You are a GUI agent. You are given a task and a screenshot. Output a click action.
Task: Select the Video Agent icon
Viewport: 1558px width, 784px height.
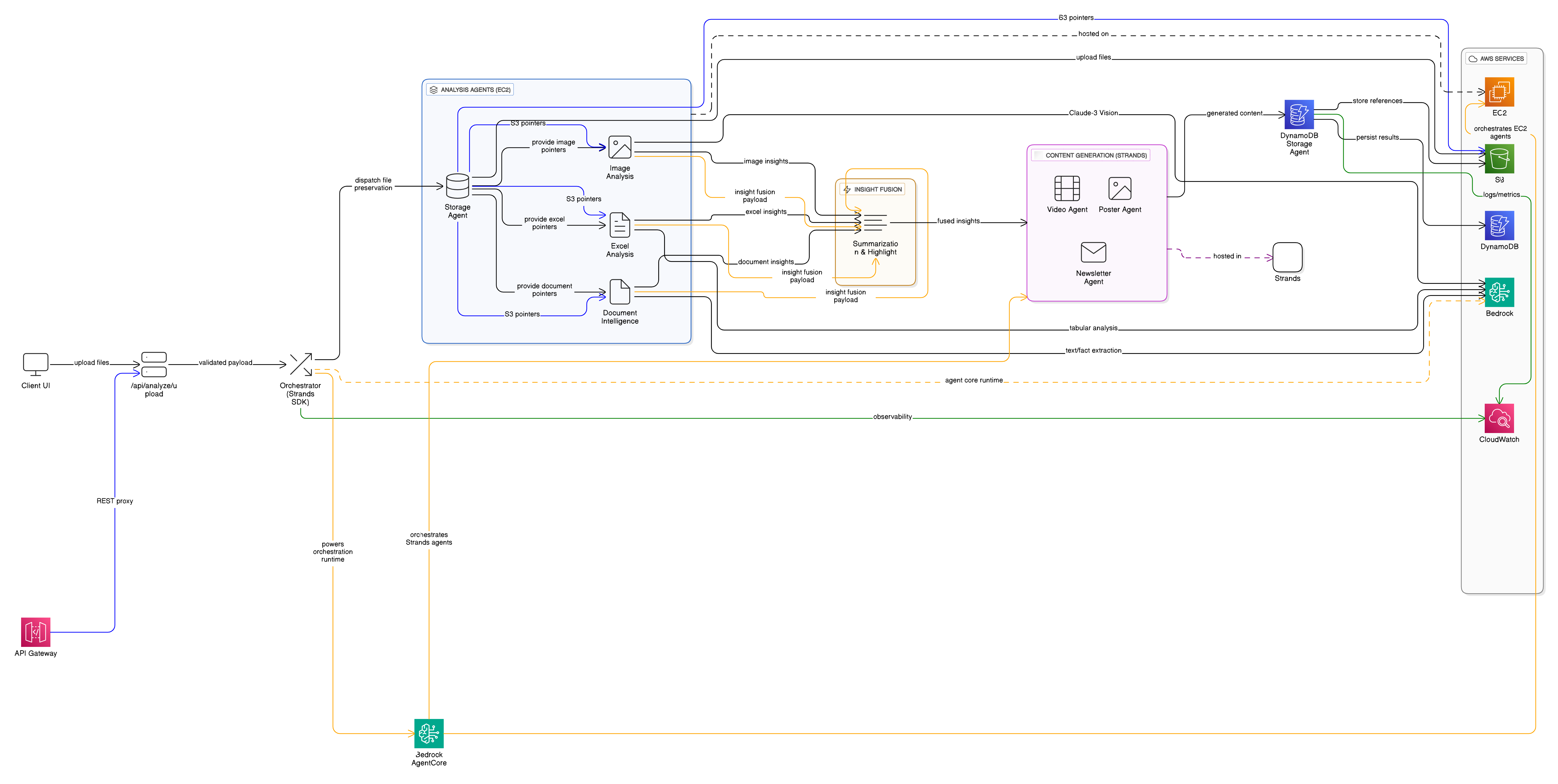(x=1067, y=189)
